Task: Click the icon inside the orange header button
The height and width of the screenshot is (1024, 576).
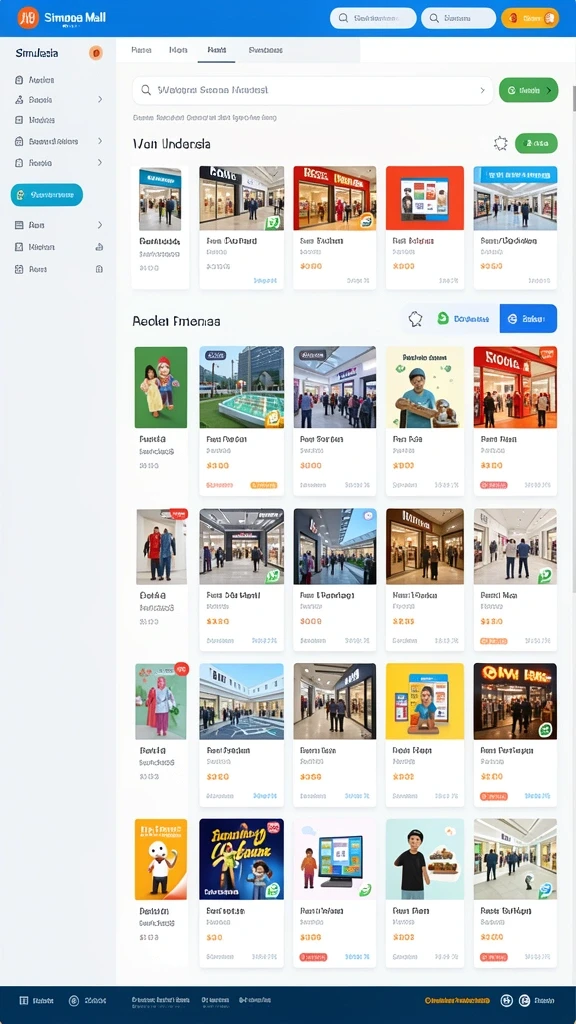Action: [513, 18]
